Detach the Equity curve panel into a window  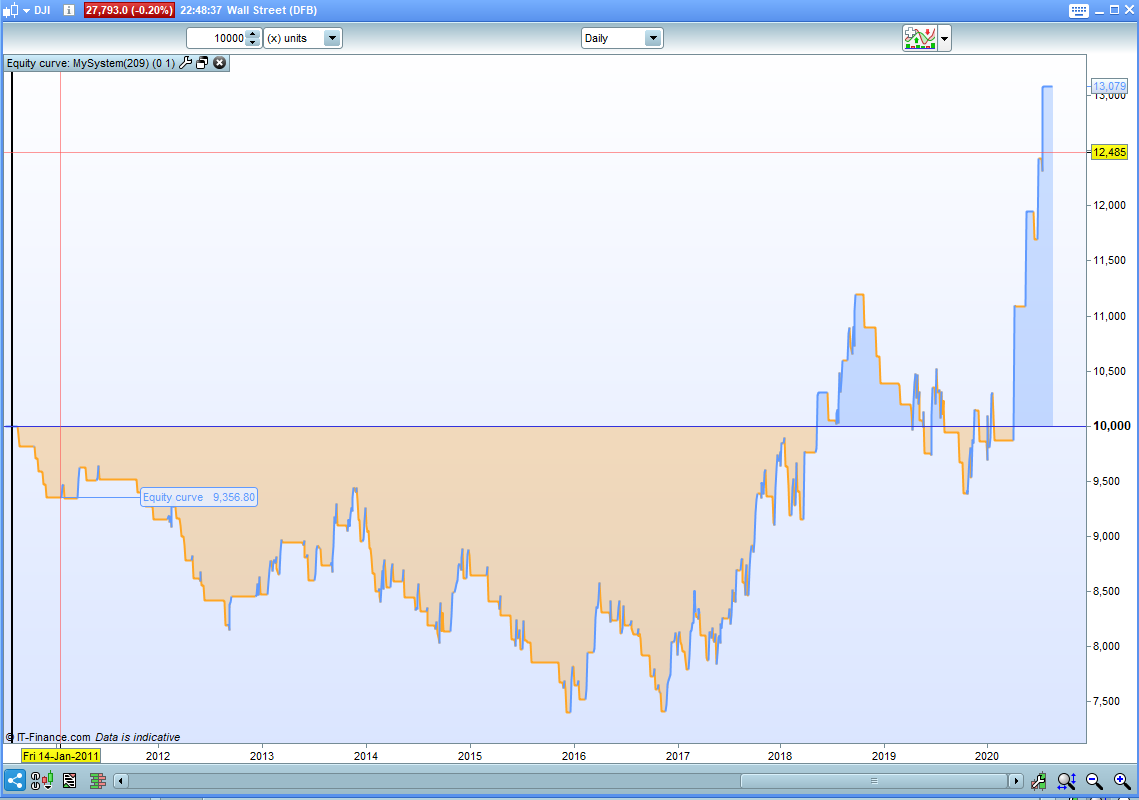click(202, 63)
